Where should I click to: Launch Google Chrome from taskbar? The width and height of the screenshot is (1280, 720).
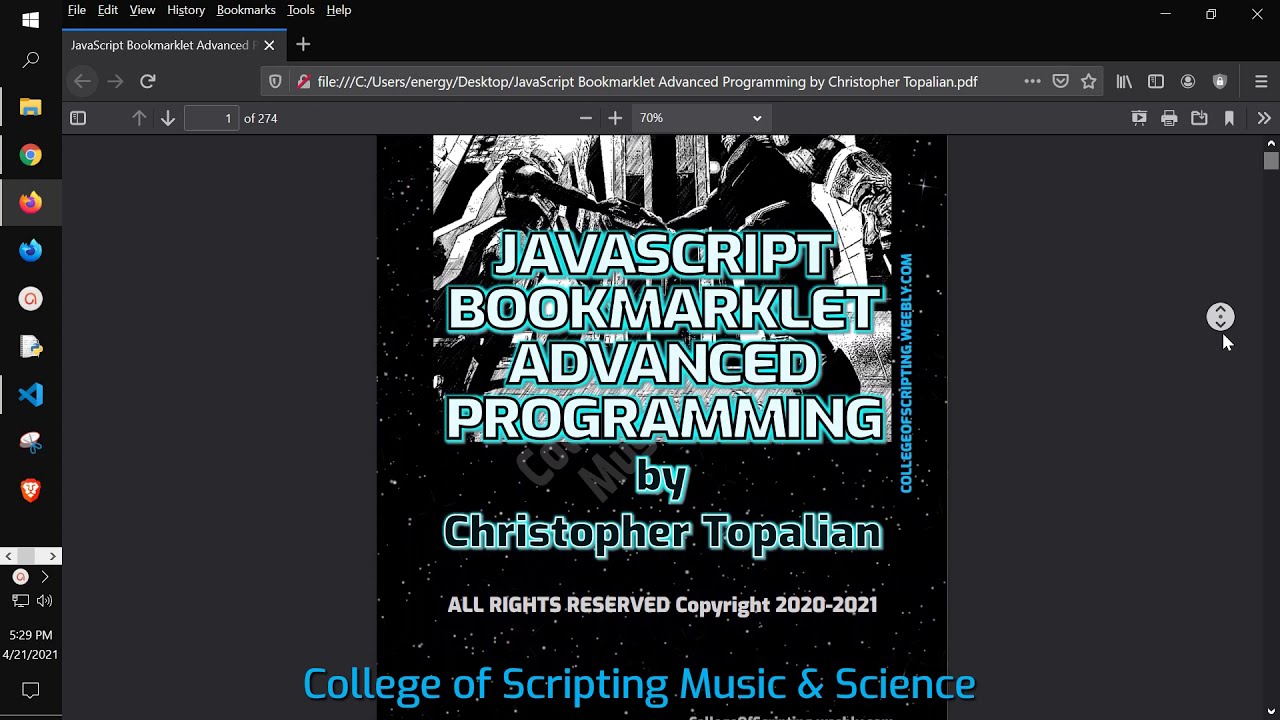coord(31,155)
